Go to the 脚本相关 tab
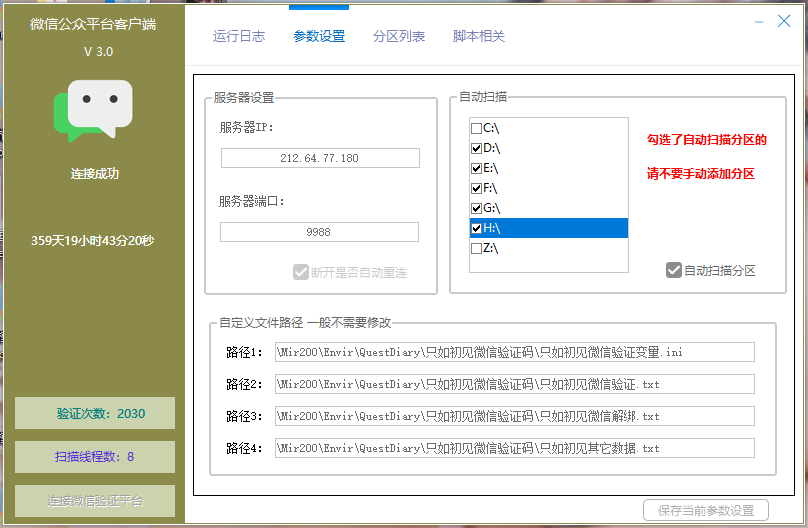The image size is (808, 528). (479, 36)
